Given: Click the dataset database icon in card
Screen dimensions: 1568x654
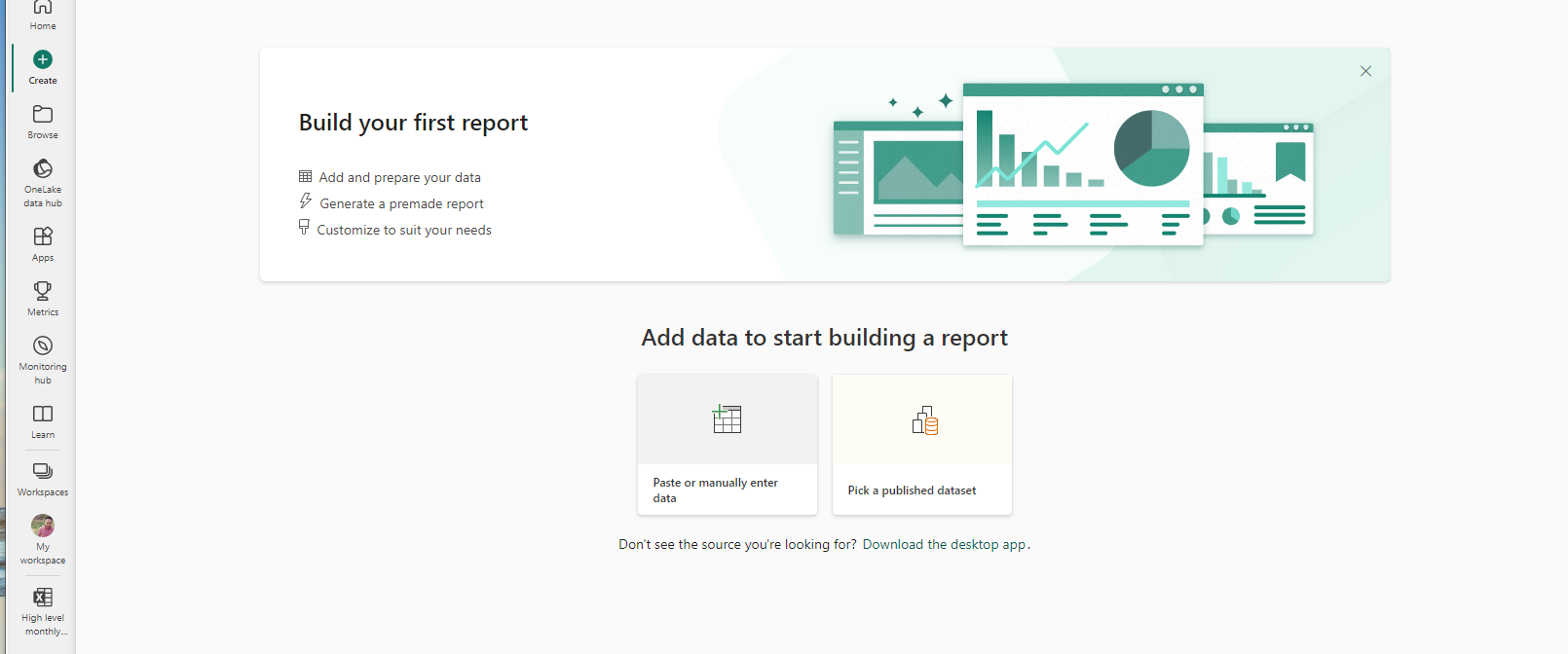Looking at the screenshot, I should coord(925,420).
